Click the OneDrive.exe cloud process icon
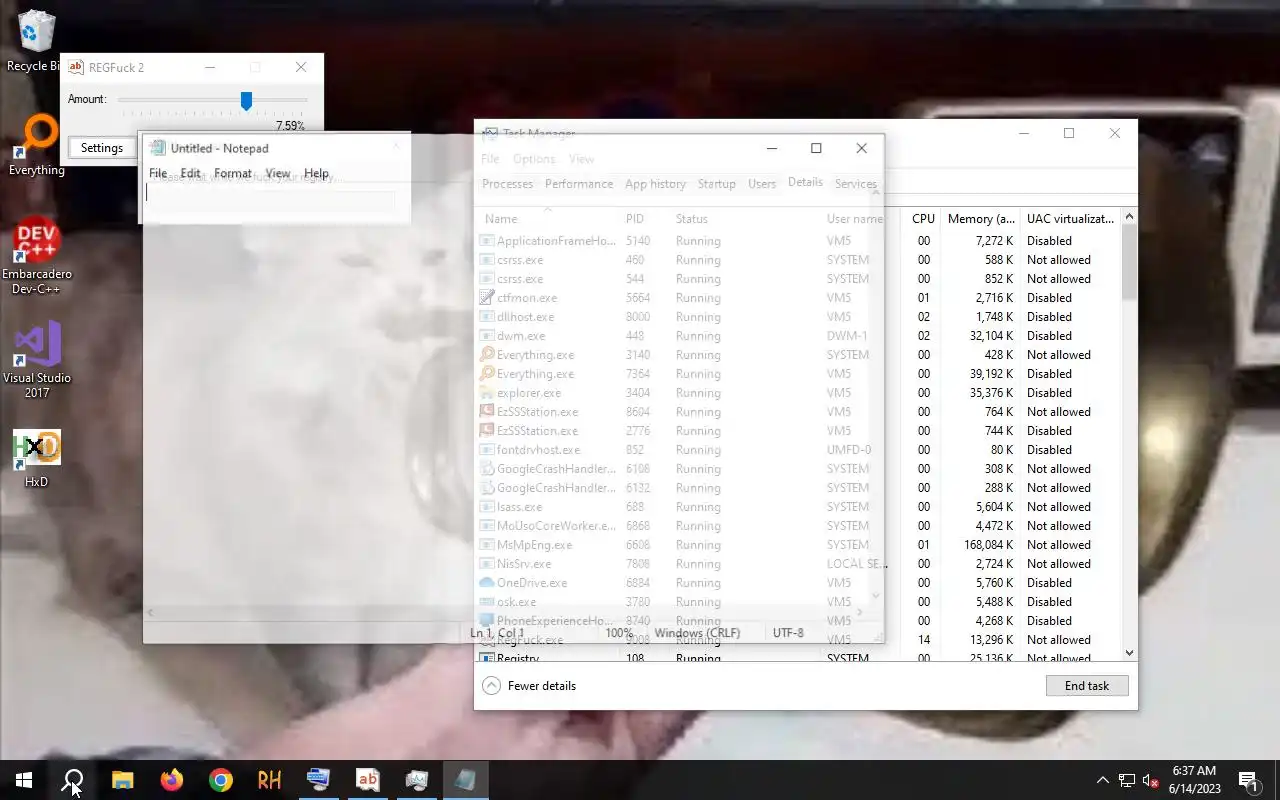The height and width of the screenshot is (800, 1280). pos(487,583)
